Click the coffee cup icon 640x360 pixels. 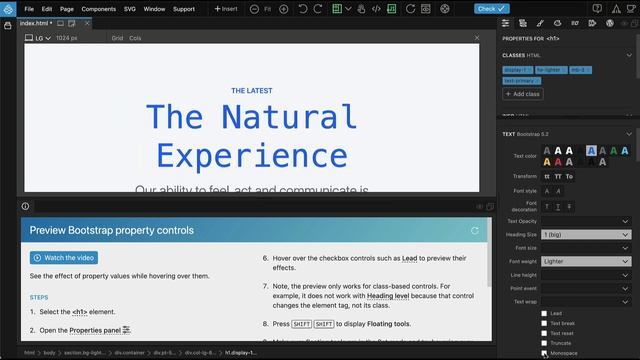pos(631,9)
